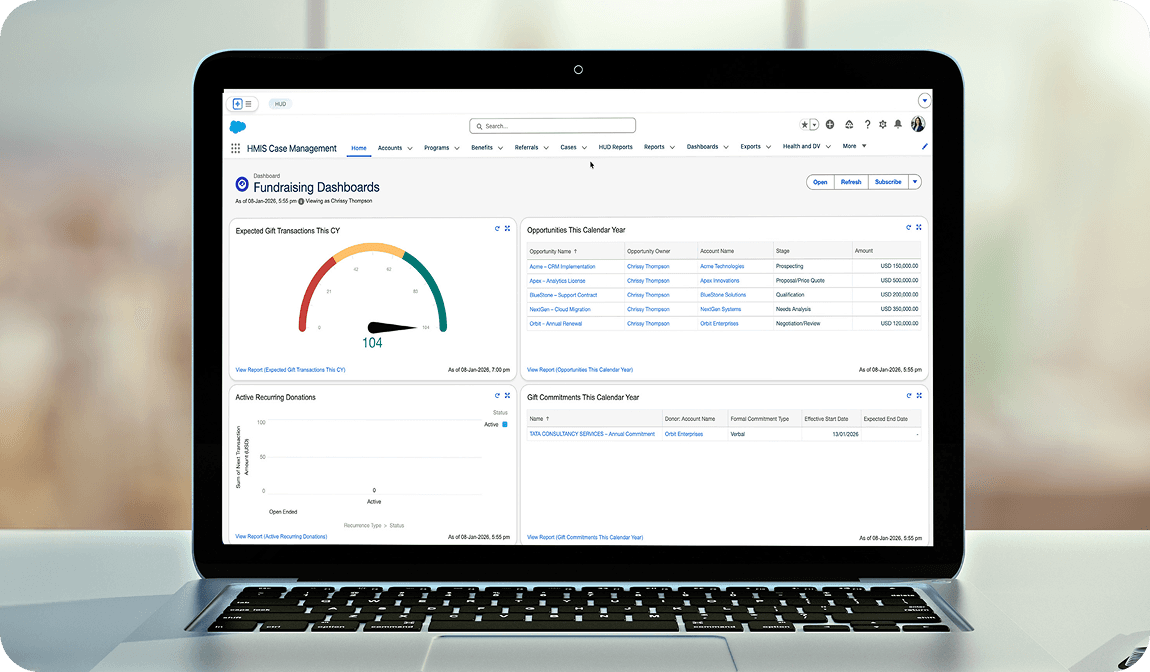Image resolution: width=1150 pixels, height=672 pixels.
Task: Expand the Accounts tab chevron
Action: click(x=409, y=148)
